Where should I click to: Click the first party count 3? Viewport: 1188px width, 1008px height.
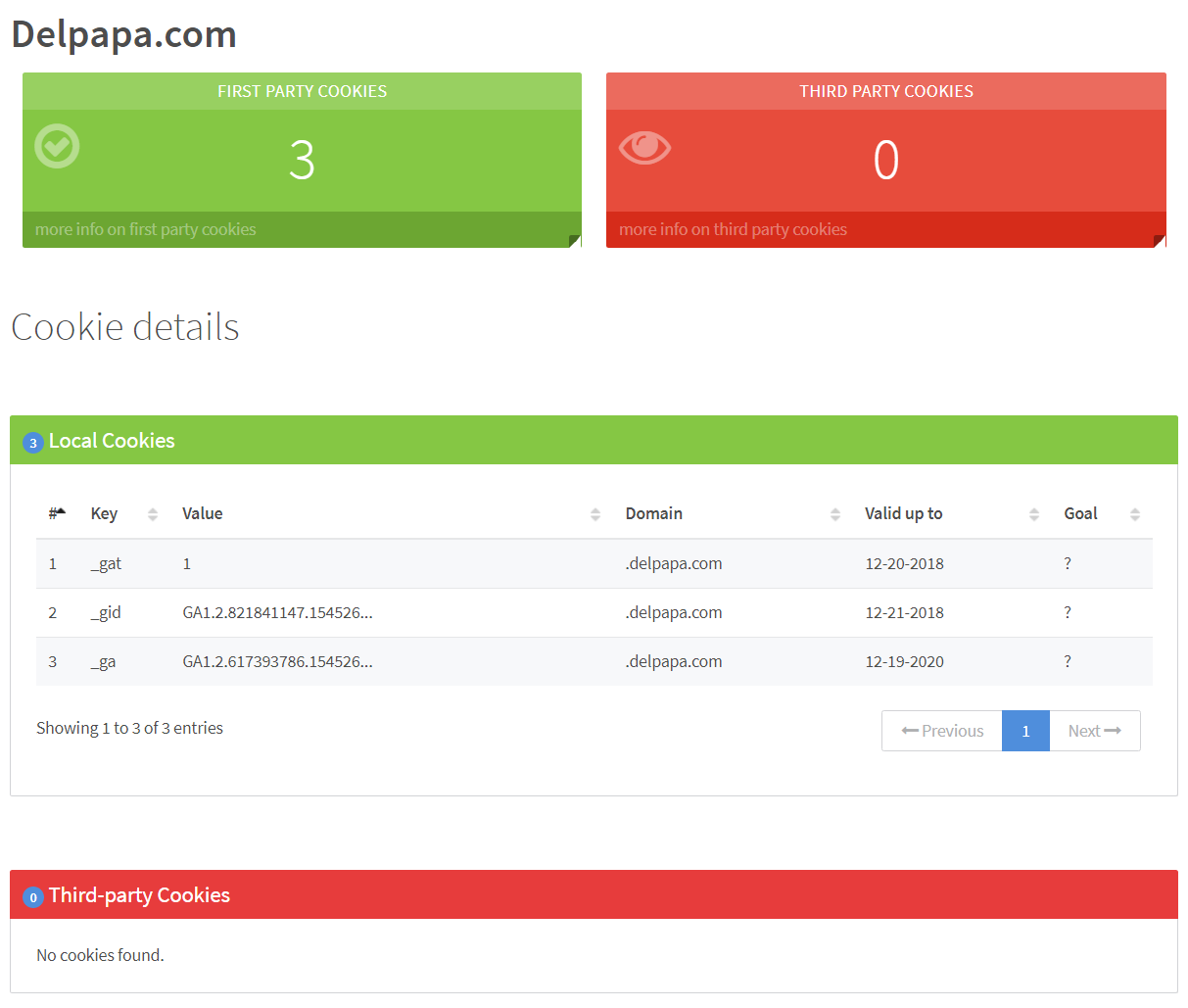(302, 160)
